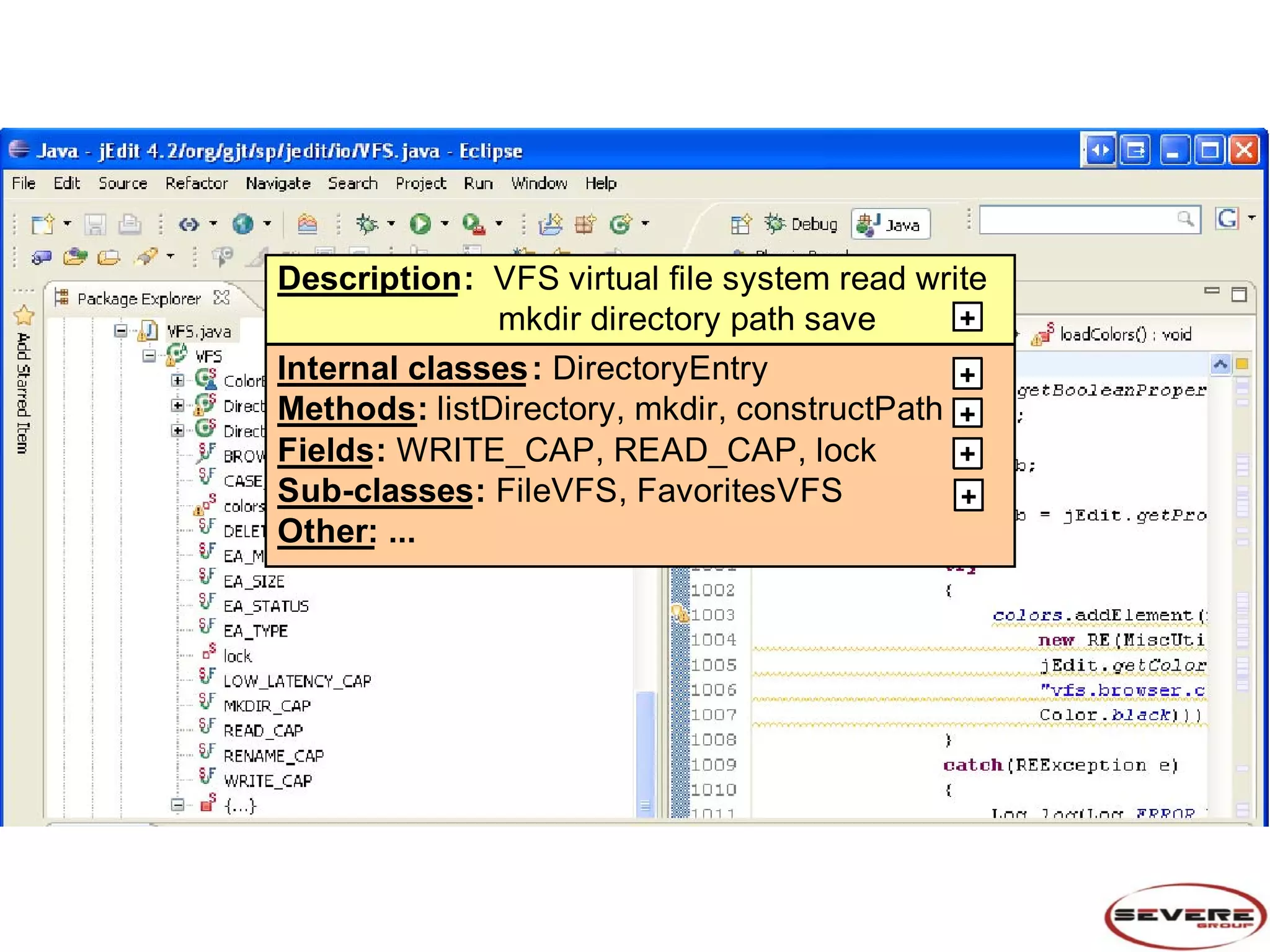Minimize the editor area pane
Viewport: 1270px width, 952px height.
pyautogui.click(x=1212, y=291)
